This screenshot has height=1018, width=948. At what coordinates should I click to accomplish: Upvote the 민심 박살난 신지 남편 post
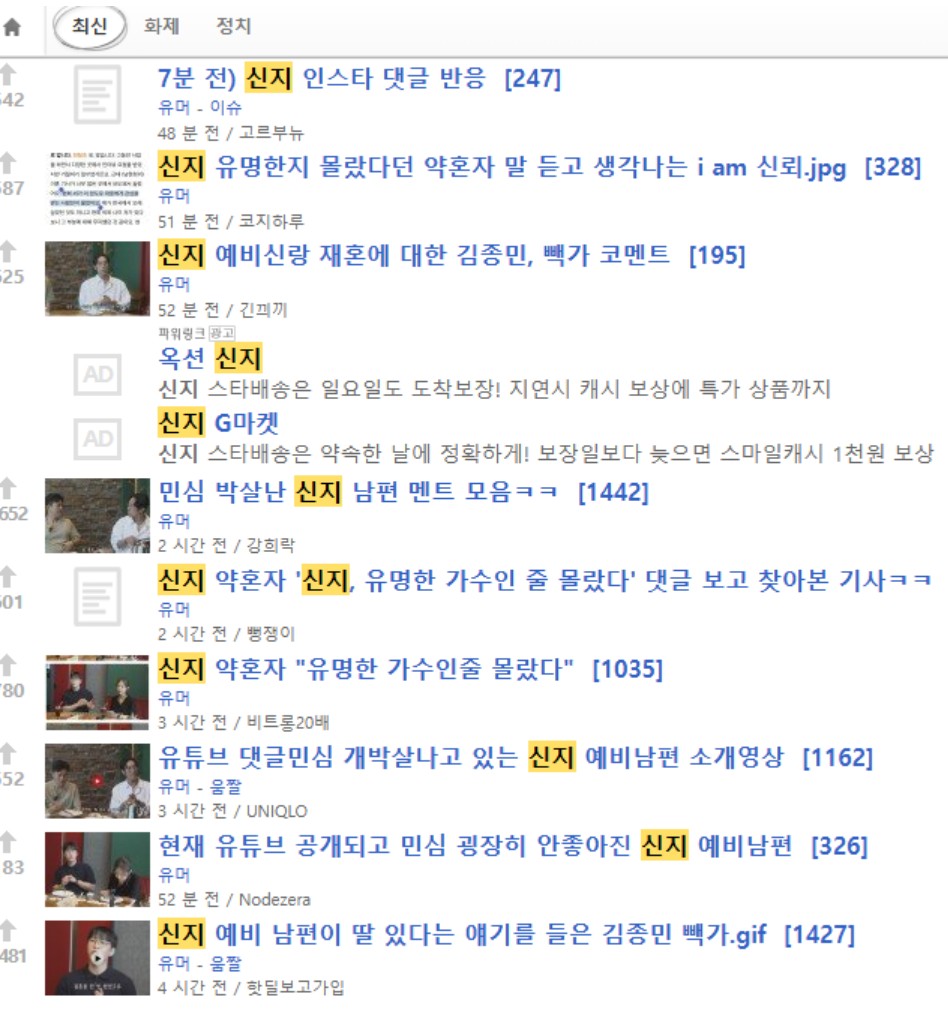7,488
